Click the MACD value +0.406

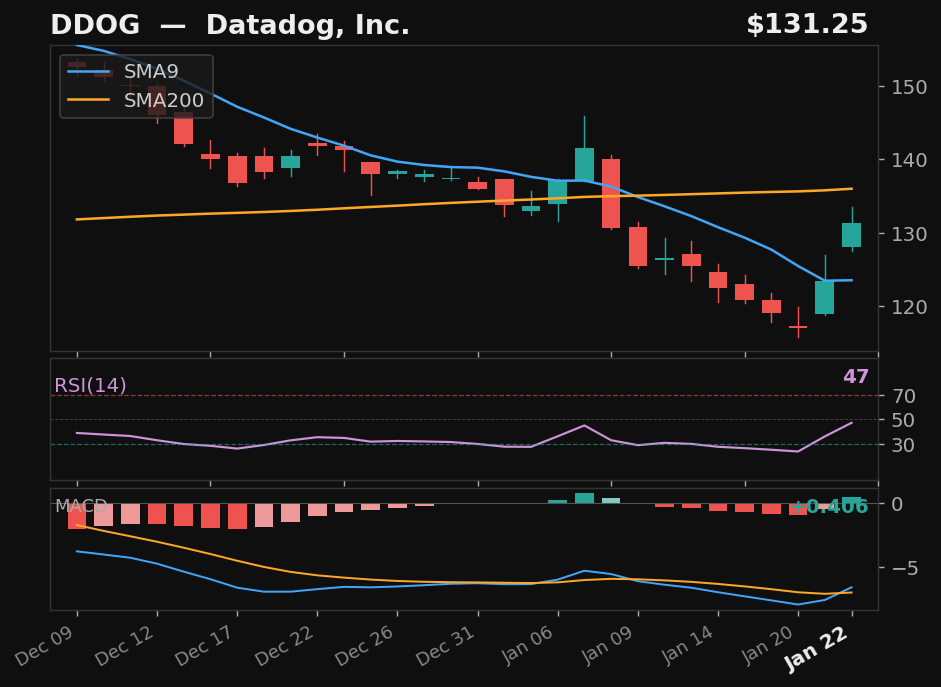[829, 506]
